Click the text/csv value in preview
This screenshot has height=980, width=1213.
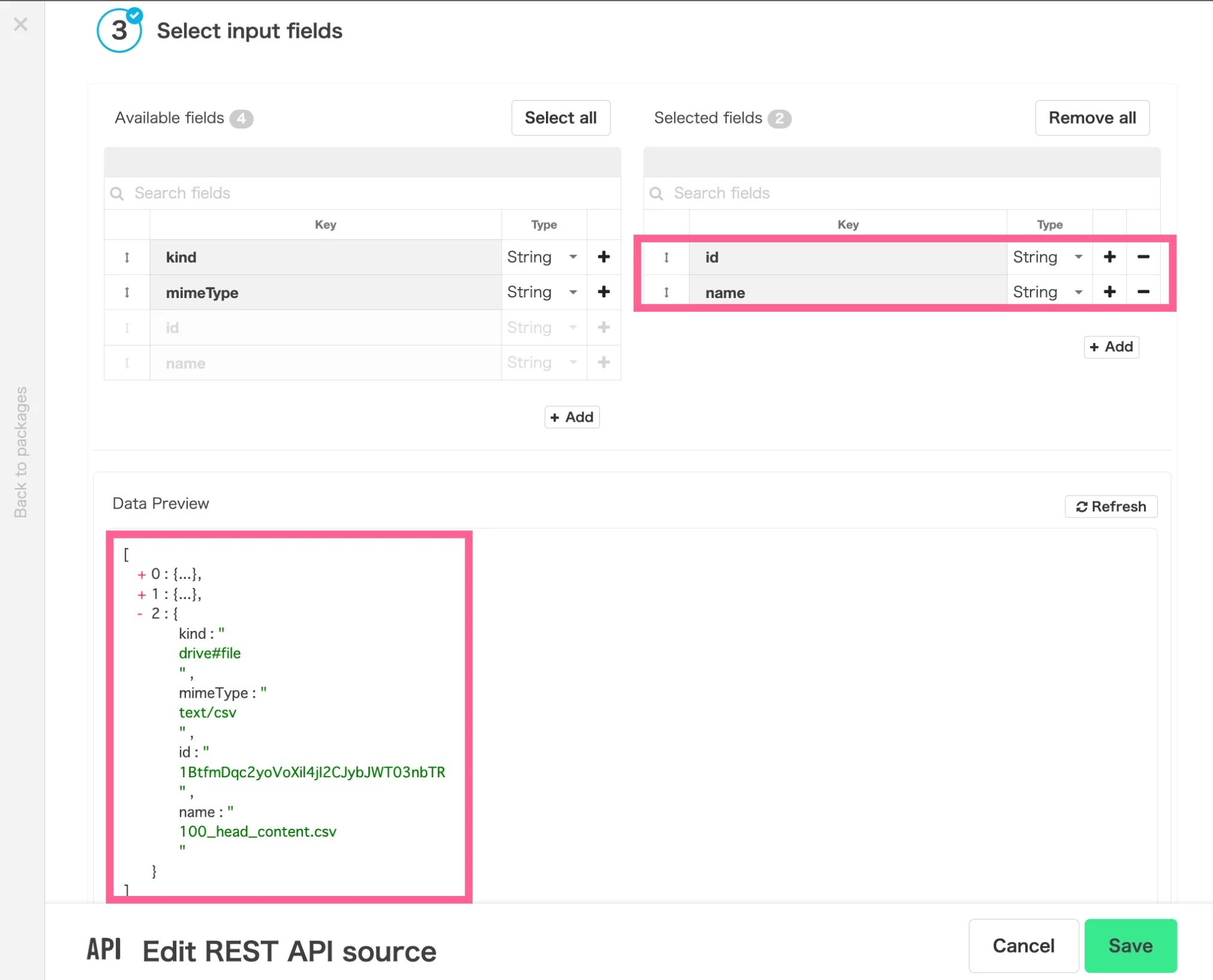coord(207,713)
